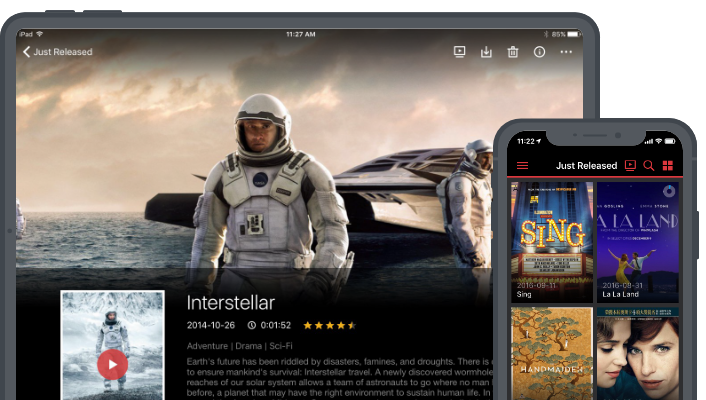The height and width of the screenshot is (400, 706).
Task: Select the Adventure | Drama | Sci-Fi genre line
Action: (231, 346)
